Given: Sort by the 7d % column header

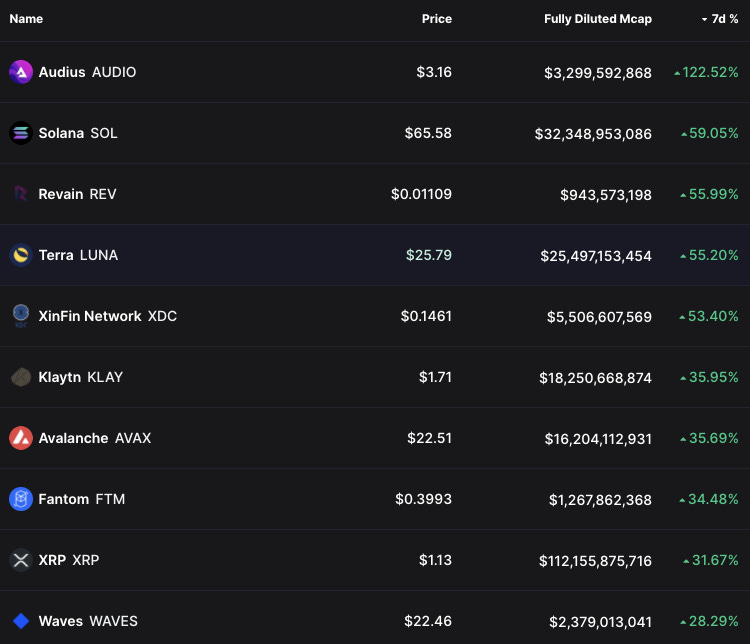Looking at the screenshot, I should 720,19.
